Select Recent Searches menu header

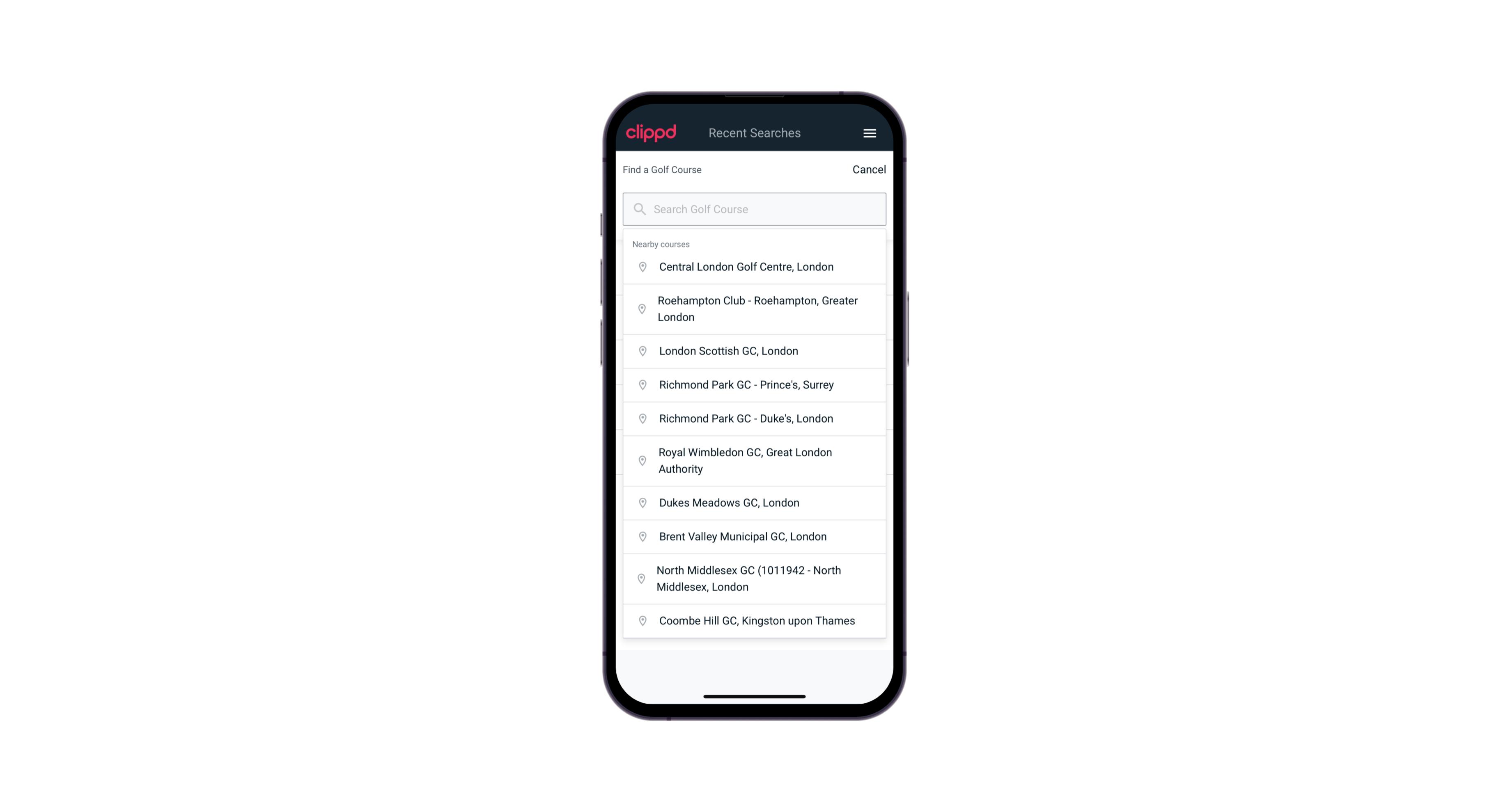point(754,133)
